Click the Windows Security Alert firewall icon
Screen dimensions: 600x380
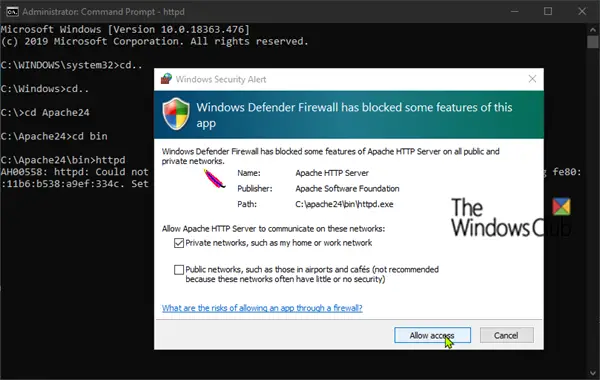pyautogui.click(x=166, y=78)
